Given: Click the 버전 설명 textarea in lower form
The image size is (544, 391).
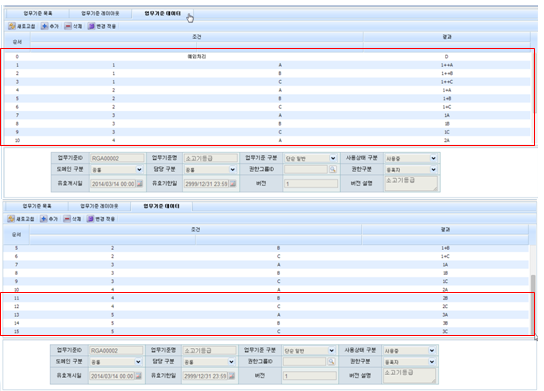Looking at the screenshot, I should pos(410,375).
